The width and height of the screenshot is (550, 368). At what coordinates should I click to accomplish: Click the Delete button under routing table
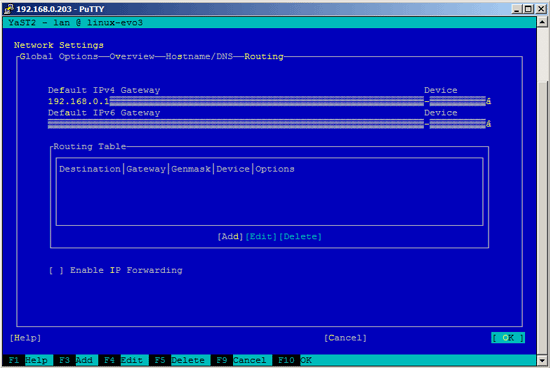pyautogui.click(x=300, y=236)
